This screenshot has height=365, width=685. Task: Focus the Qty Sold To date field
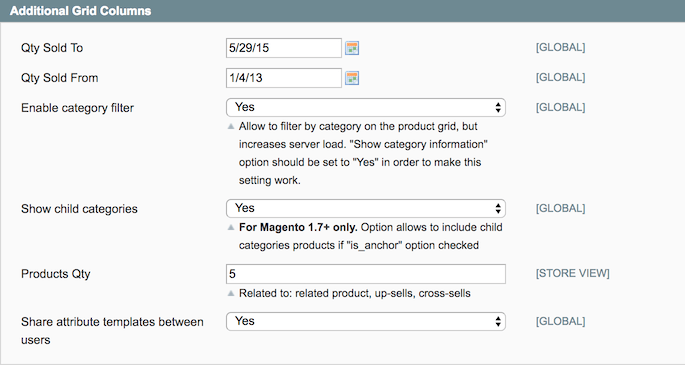(284, 48)
